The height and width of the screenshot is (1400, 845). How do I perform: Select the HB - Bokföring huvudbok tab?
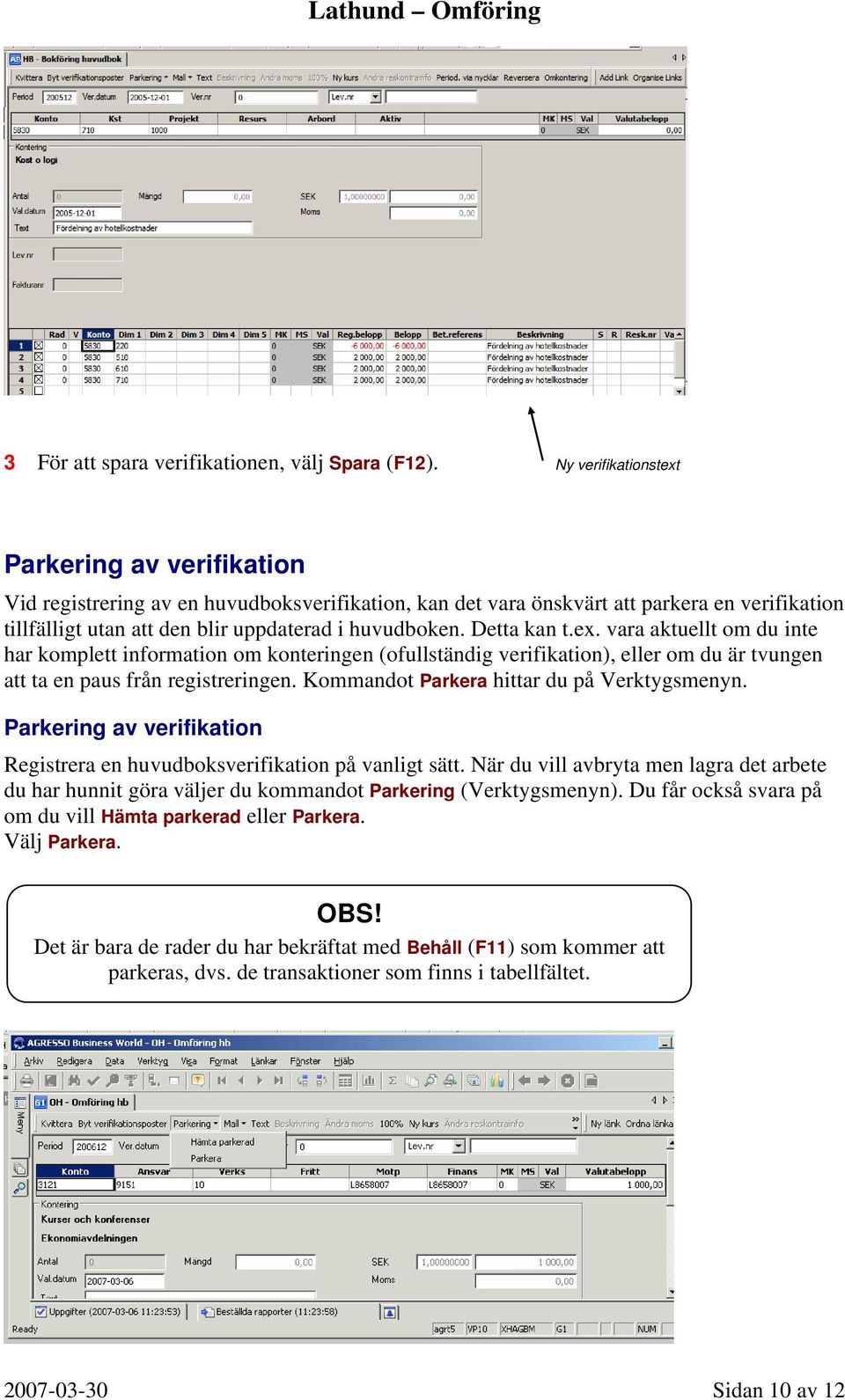66,59
